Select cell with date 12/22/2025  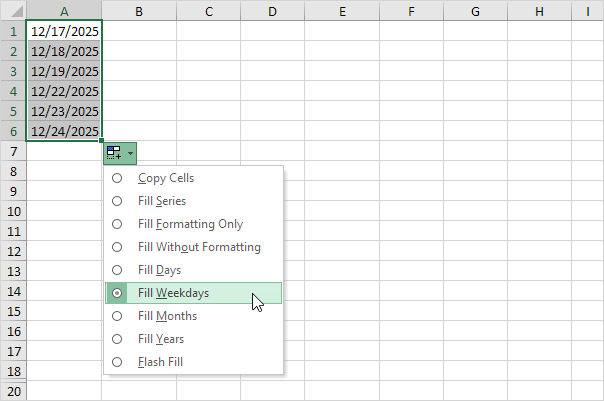64,91
